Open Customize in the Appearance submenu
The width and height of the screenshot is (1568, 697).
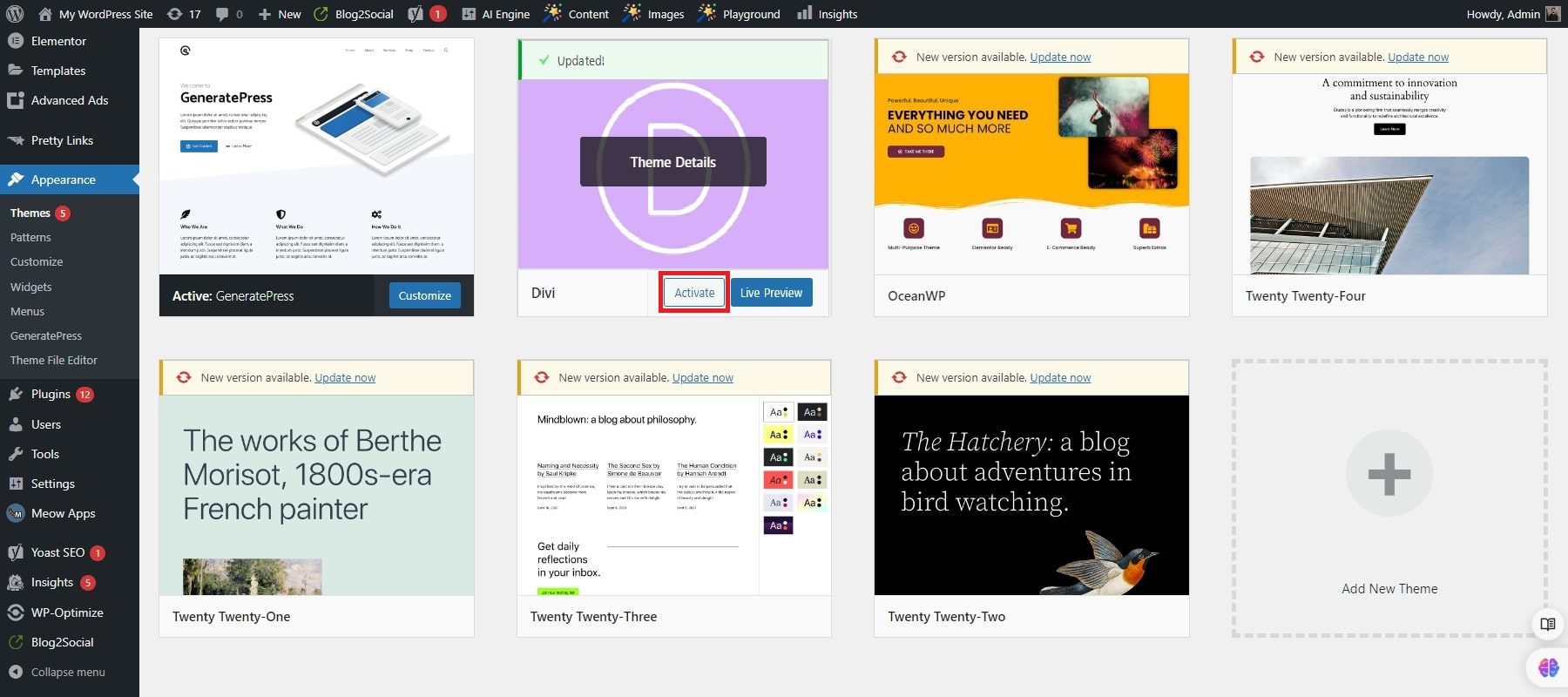point(37,261)
